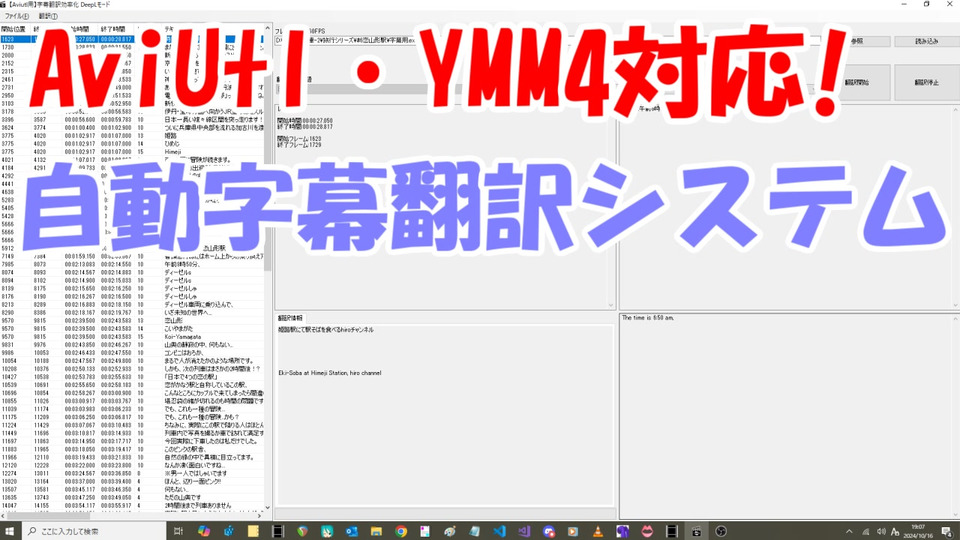Show hidden system tray icons

(x=849, y=531)
